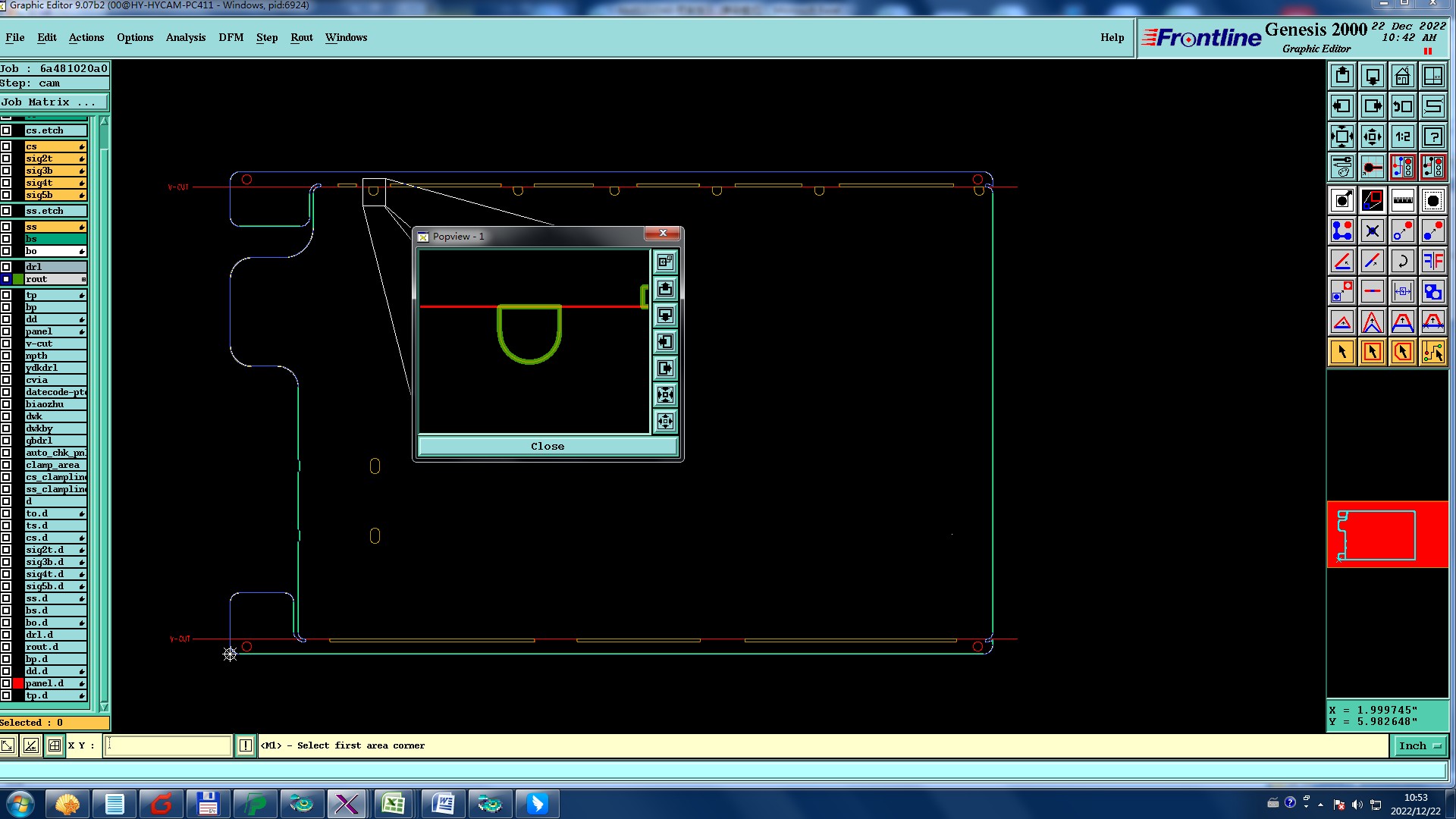Check the drl layer checkbox
Image resolution: width=1456 pixels, height=819 pixels.
tap(6, 267)
